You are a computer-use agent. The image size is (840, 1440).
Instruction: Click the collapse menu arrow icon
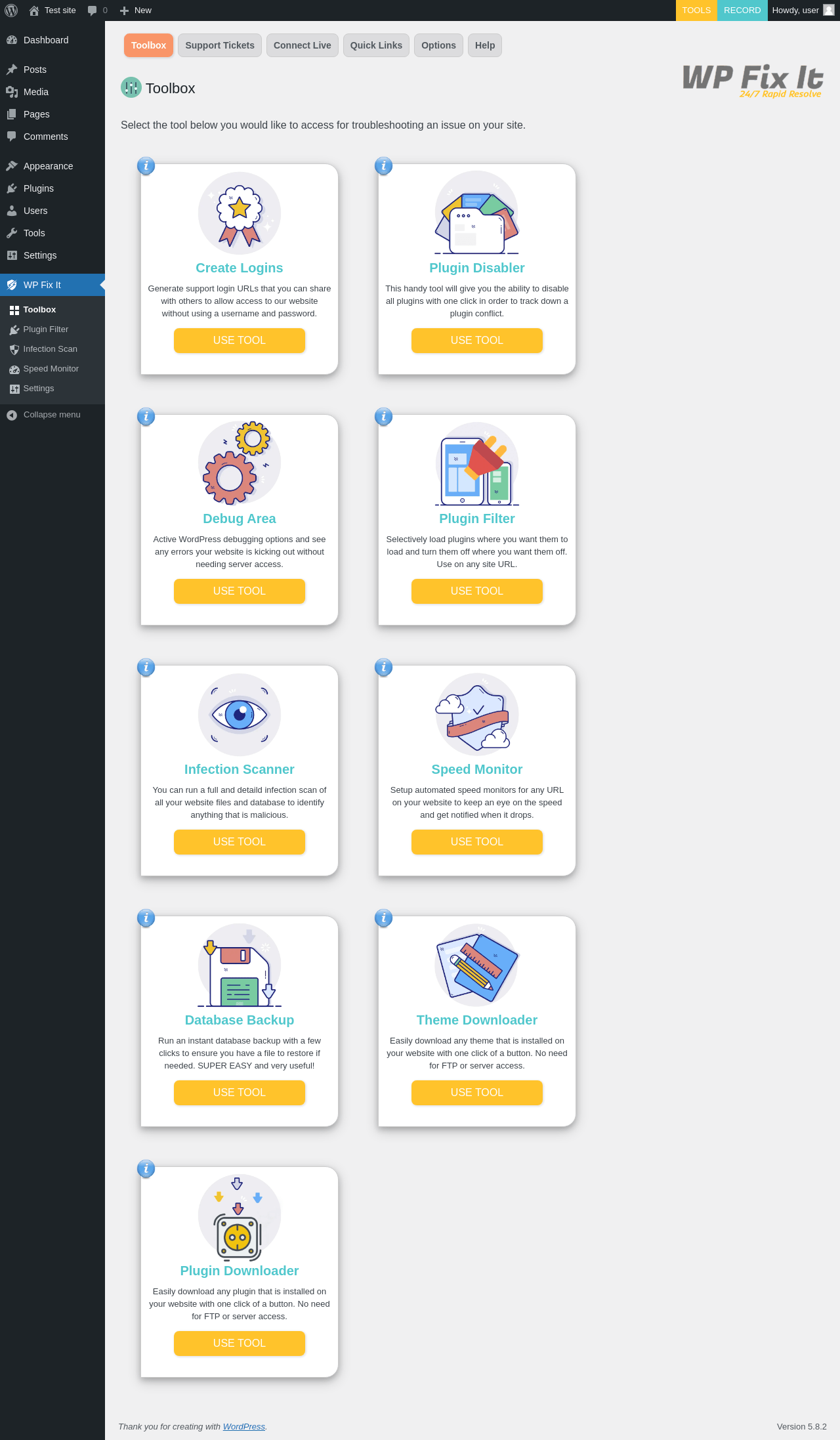click(12, 415)
